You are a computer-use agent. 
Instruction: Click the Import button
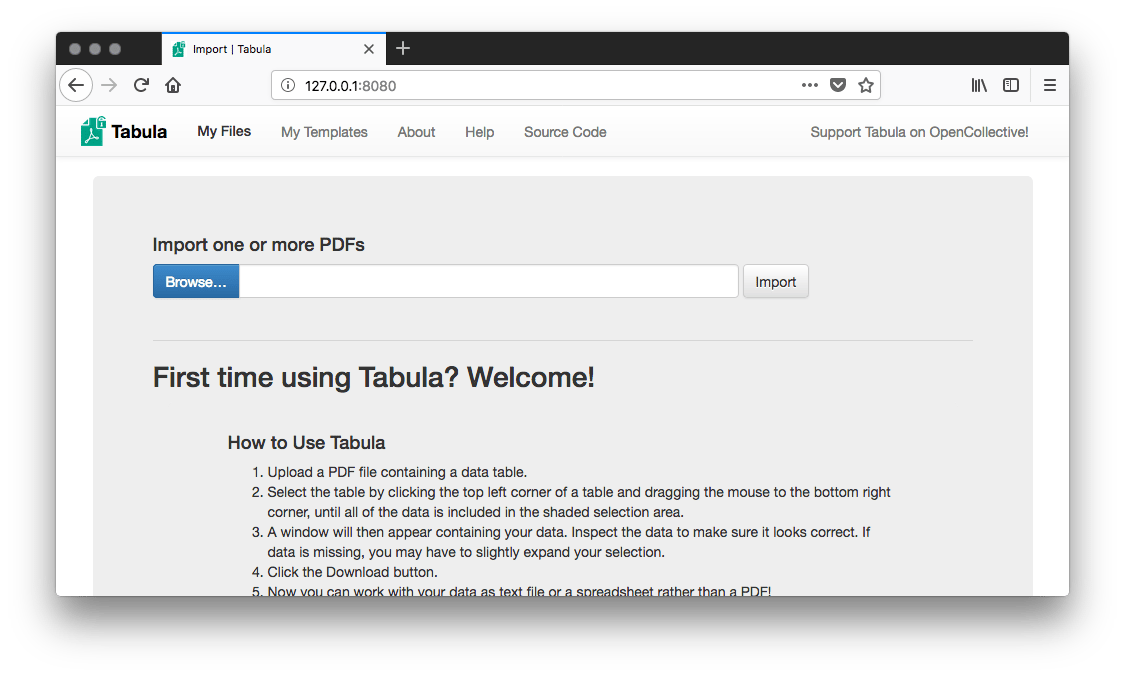775,282
